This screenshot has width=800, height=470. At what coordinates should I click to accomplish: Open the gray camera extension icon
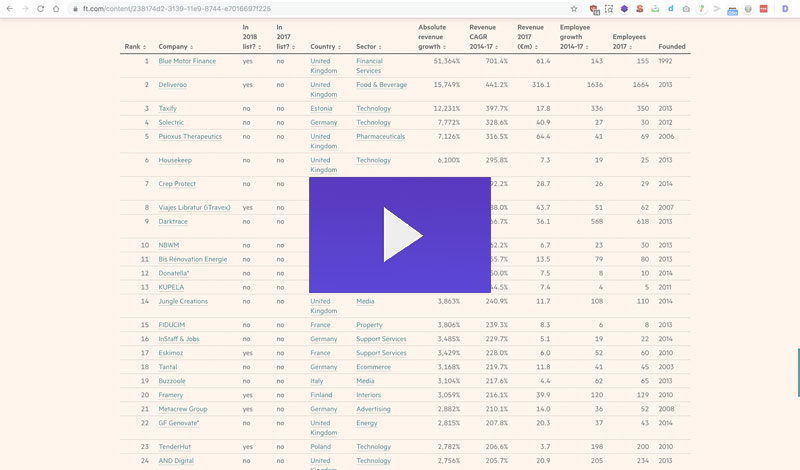(686, 9)
